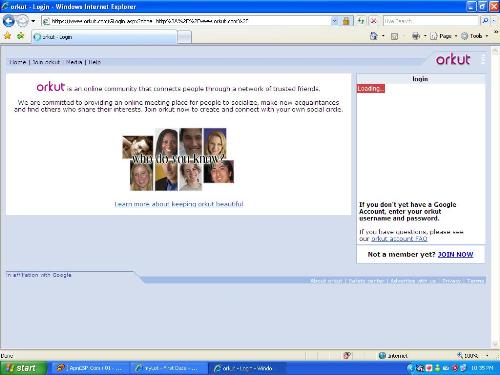Open 'Learn more about keeping orkut beautiful' link
500x375 pixels.
pyautogui.click(x=179, y=204)
